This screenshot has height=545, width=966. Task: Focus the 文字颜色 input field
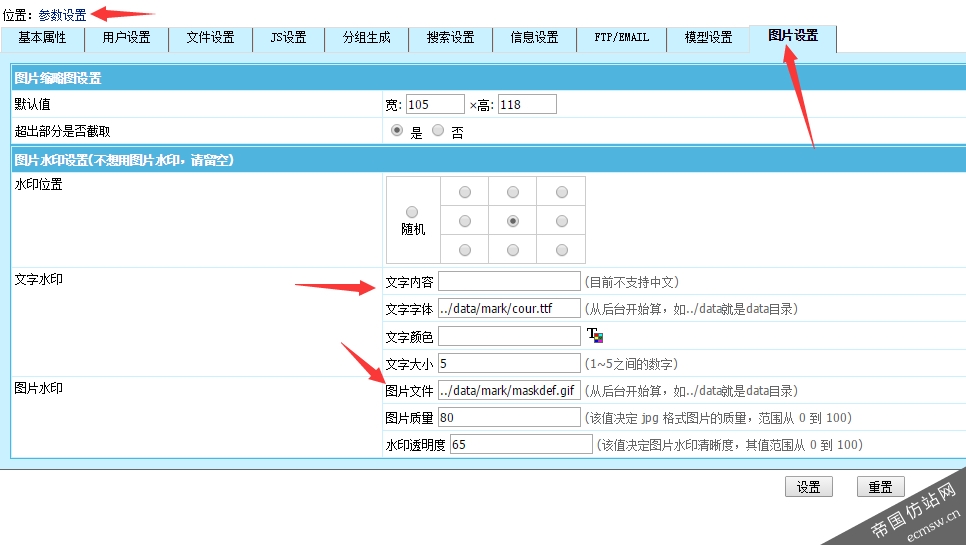point(509,336)
